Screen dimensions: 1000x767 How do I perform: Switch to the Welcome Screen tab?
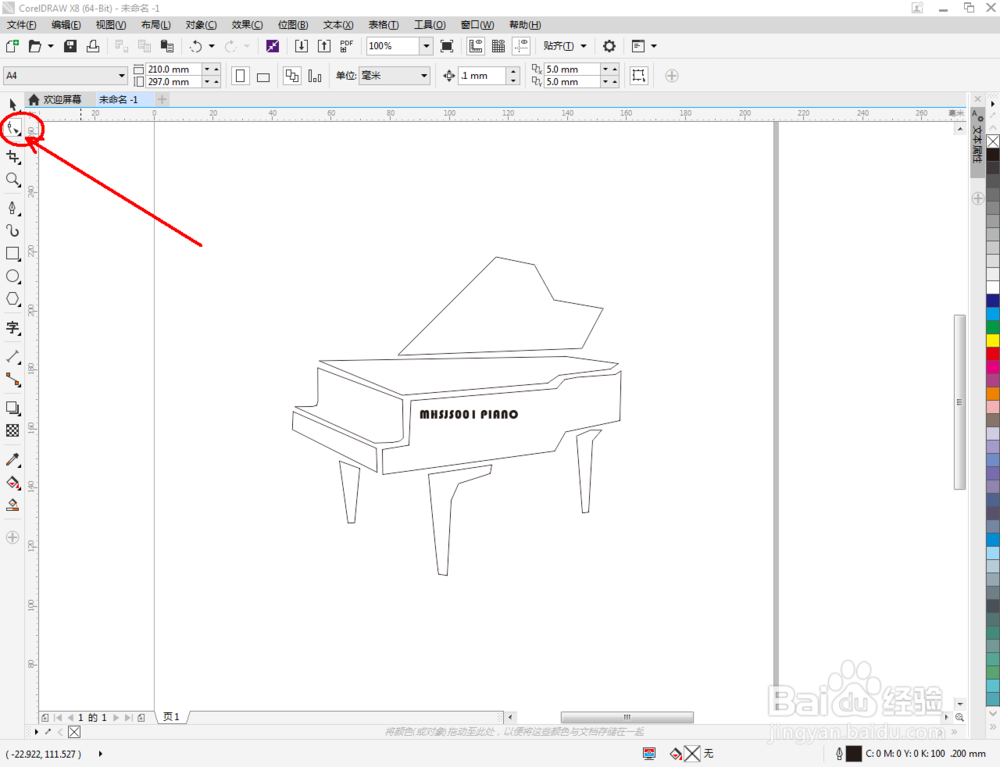coord(55,99)
